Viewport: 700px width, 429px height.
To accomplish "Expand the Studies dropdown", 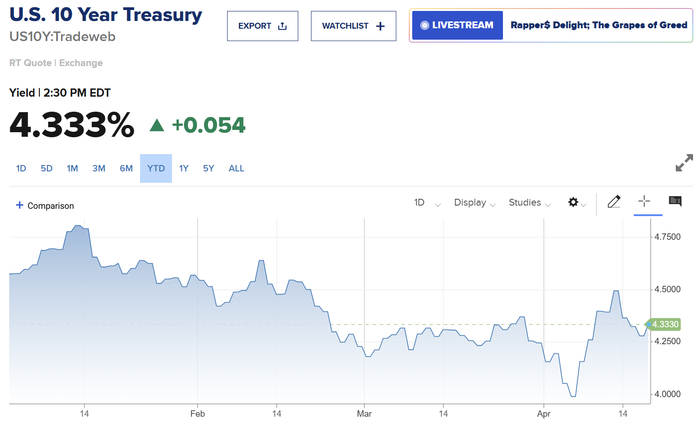I will [x=529, y=202].
